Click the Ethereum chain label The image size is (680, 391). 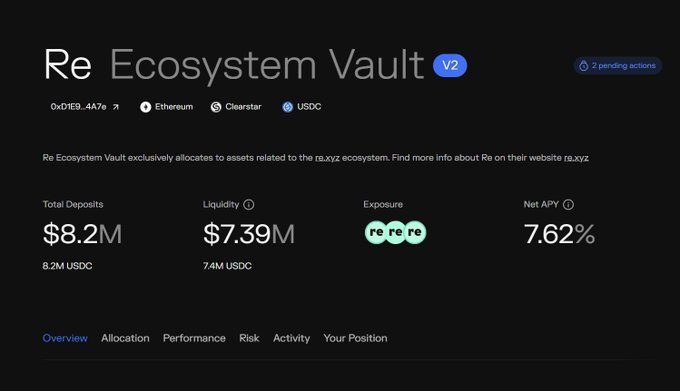coord(174,107)
